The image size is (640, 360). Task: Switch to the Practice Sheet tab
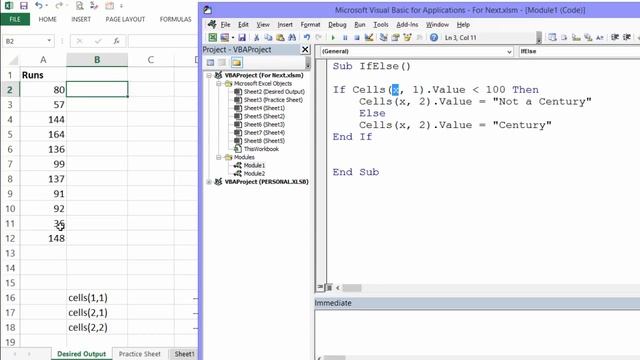(140, 354)
